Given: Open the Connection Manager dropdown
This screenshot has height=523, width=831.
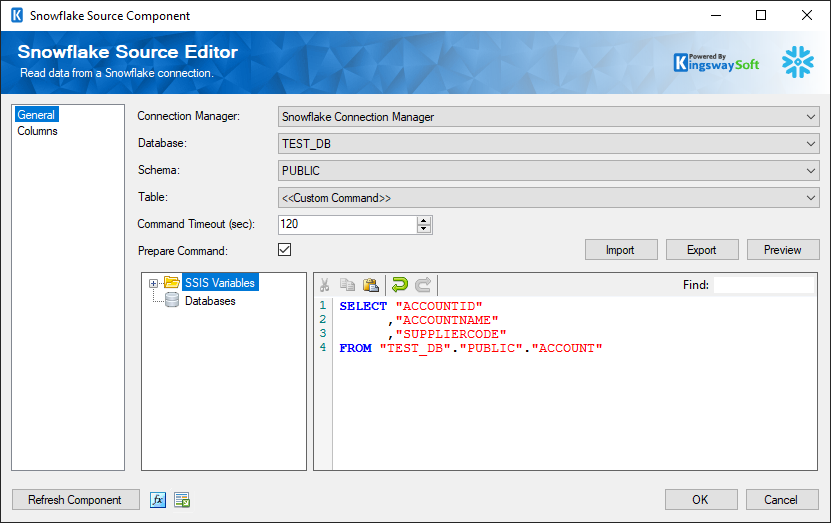Looking at the screenshot, I should [549, 117].
